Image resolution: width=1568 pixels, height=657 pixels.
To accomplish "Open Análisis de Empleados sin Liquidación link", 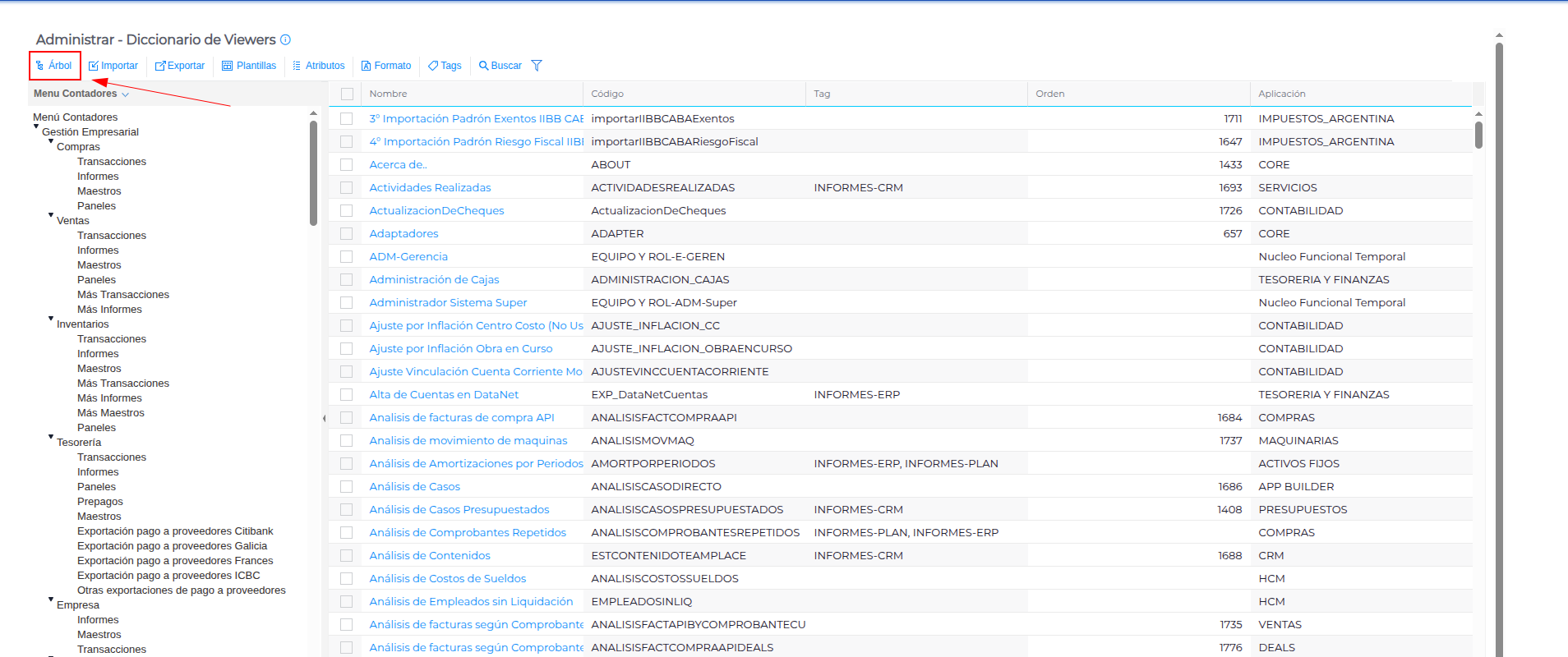I will point(471,601).
